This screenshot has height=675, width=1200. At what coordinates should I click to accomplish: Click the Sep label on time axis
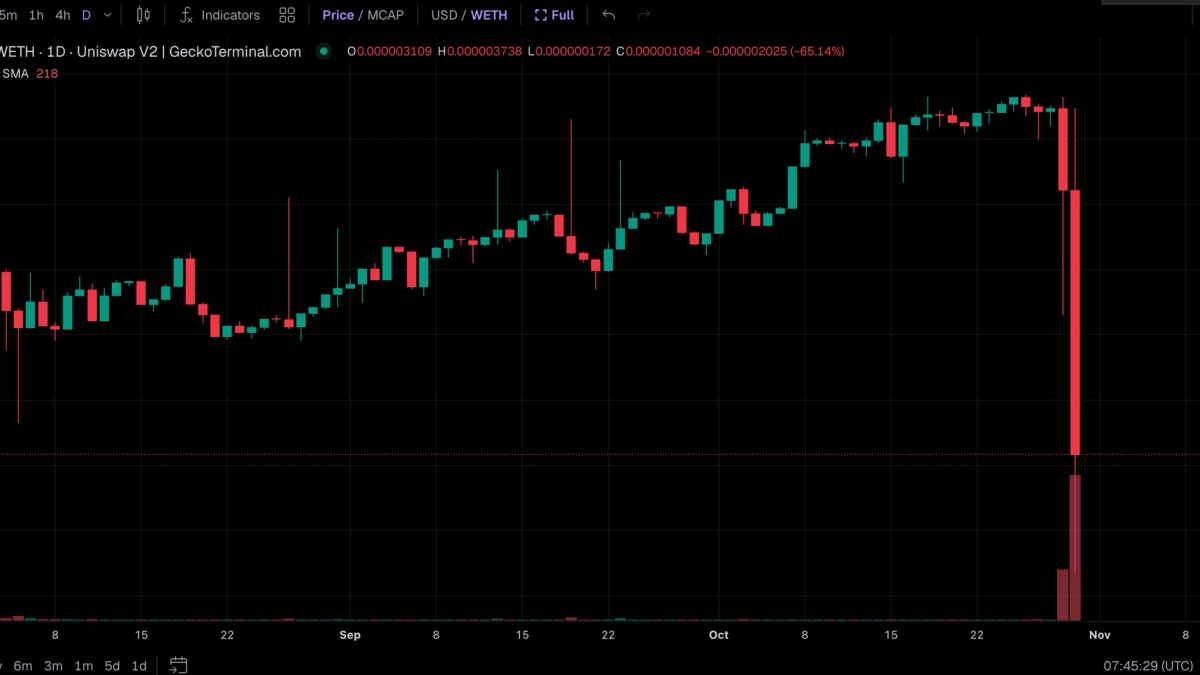pos(350,635)
